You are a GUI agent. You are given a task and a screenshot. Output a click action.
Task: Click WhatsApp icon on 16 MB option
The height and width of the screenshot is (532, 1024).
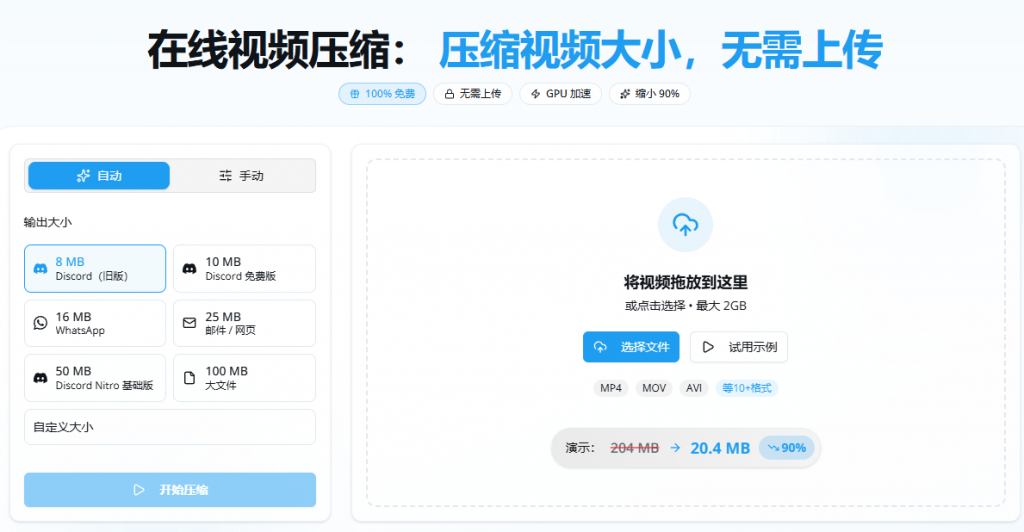40,323
